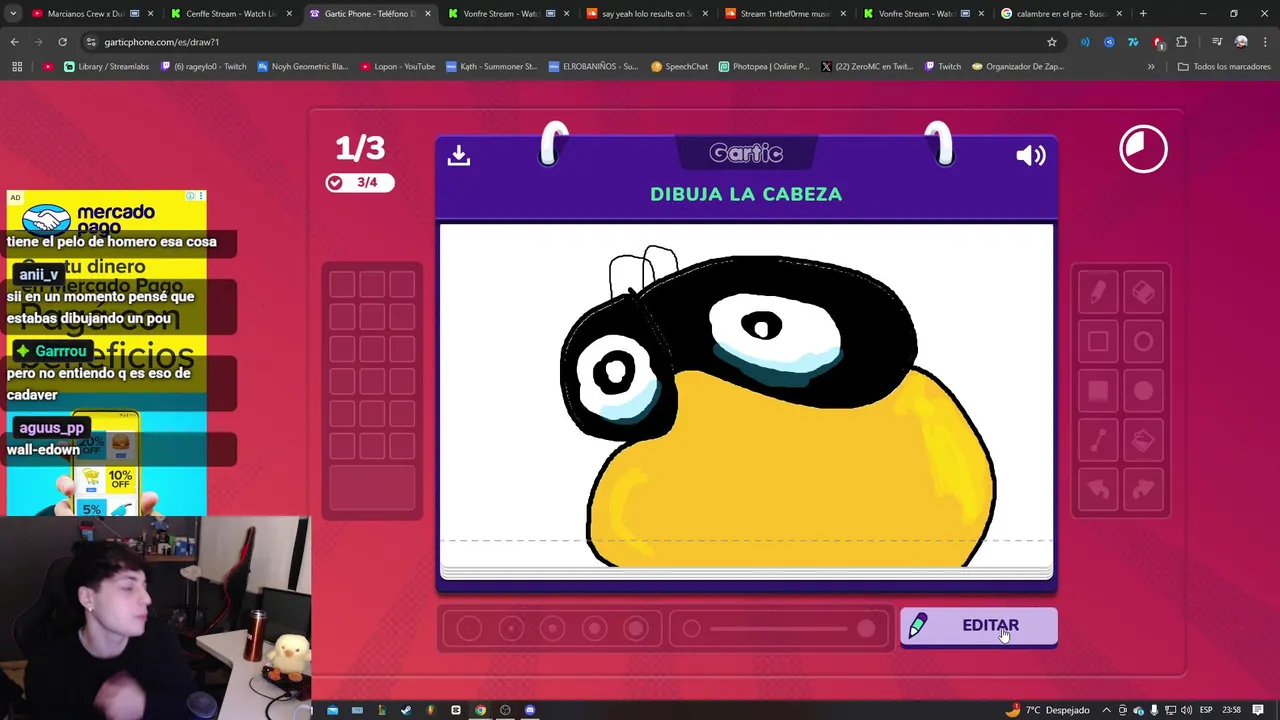Open the Chrome profile avatar
Image resolution: width=1280 pixels, height=720 pixels.
[x=1241, y=42]
